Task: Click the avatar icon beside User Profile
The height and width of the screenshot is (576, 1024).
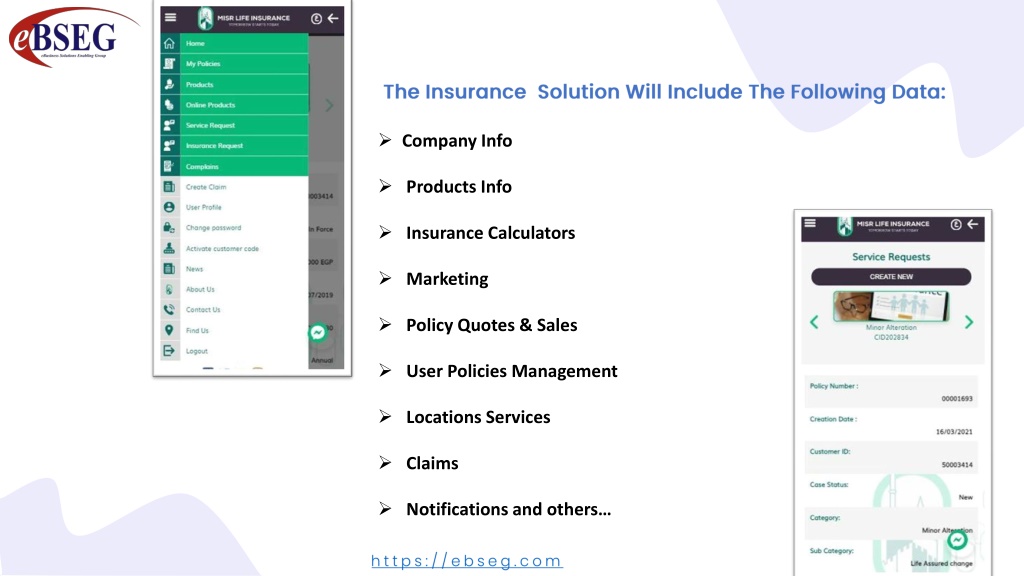Action: click(x=169, y=207)
